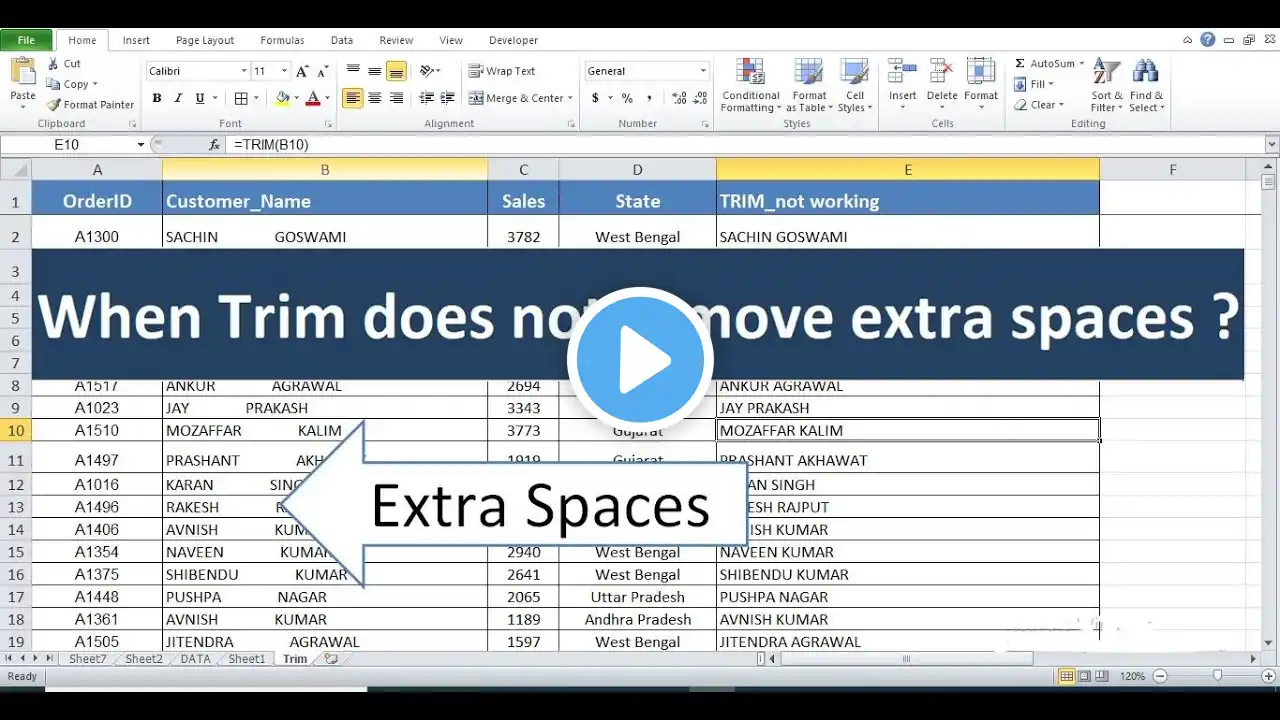1280x720 pixels.
Task: Click Increase Decimal icon
Action: [680, 98]
